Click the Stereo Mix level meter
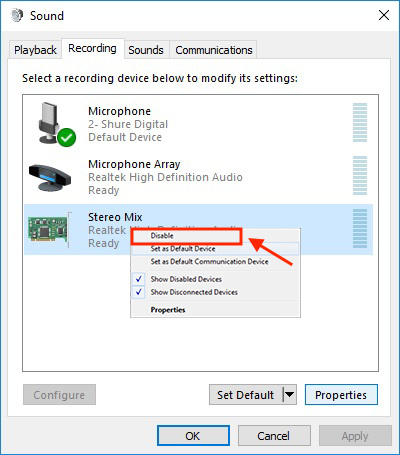 [x=360, y=228]
